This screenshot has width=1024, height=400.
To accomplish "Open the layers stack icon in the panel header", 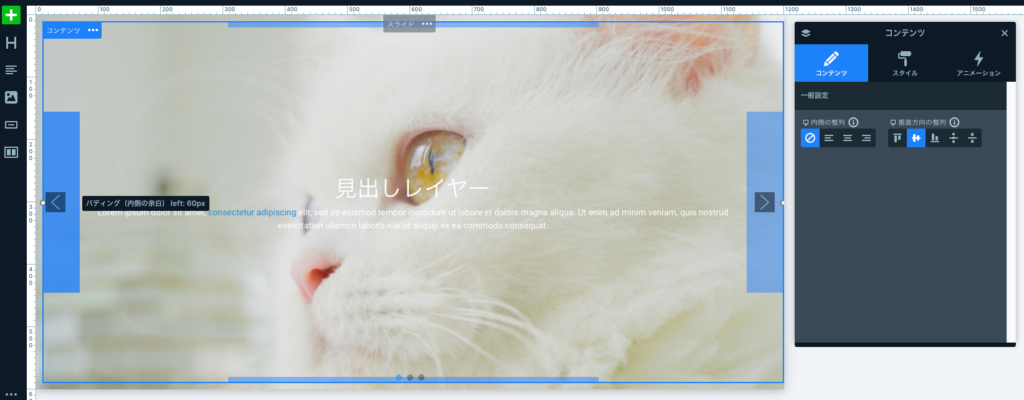I will [806, 33].
